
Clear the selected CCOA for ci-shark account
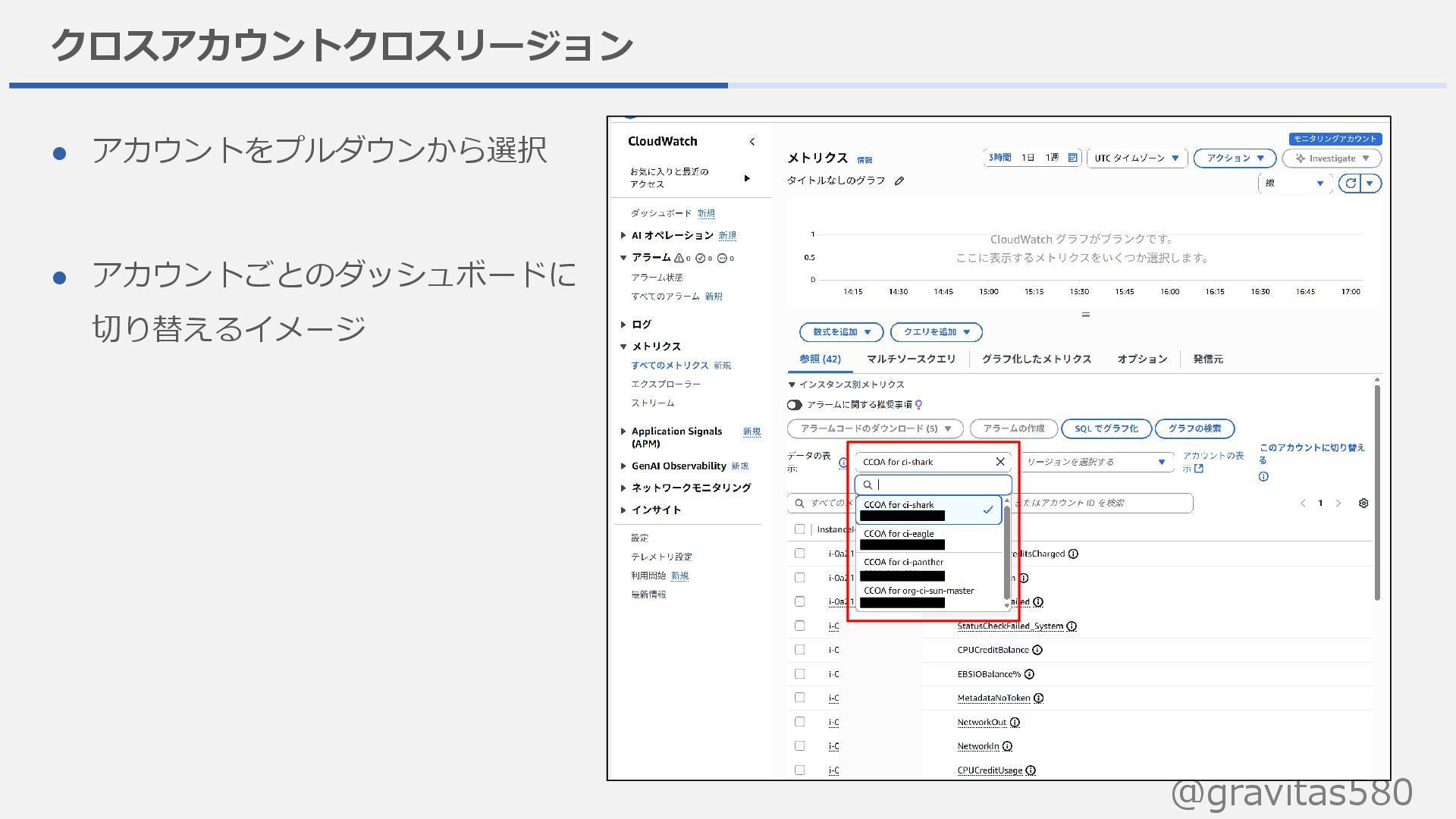tap(1000, 462)
